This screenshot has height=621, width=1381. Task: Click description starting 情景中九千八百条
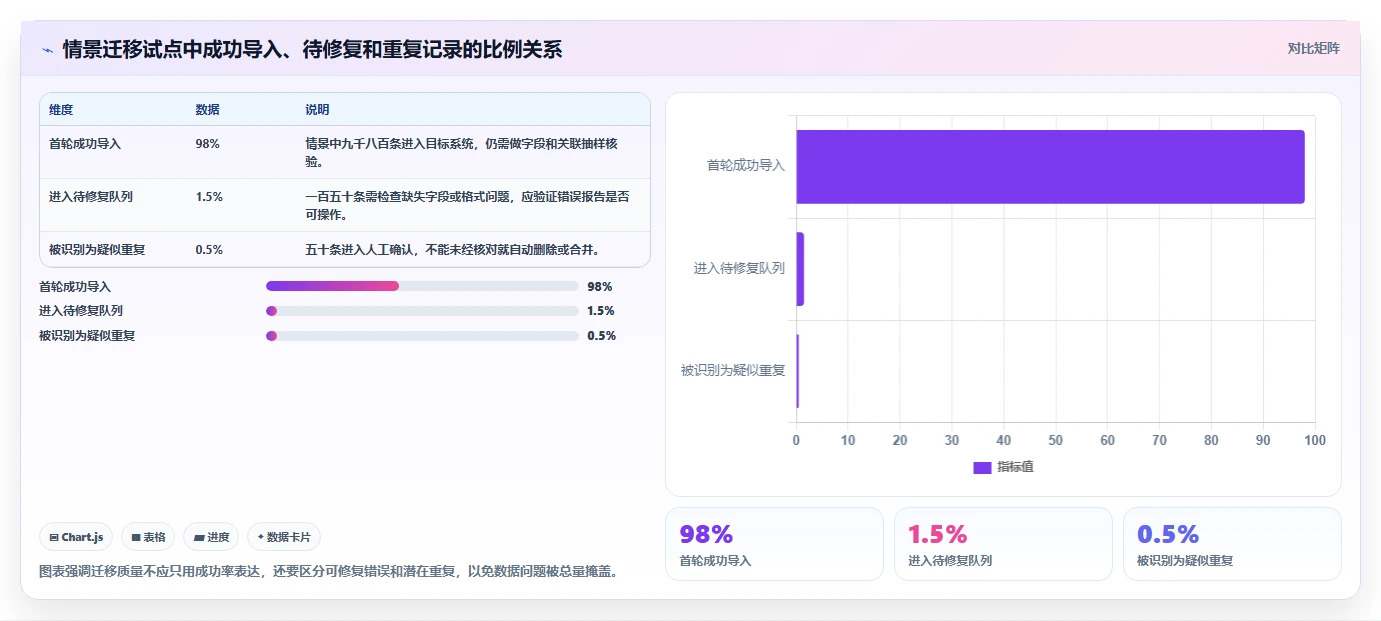[x=461, y=152]
